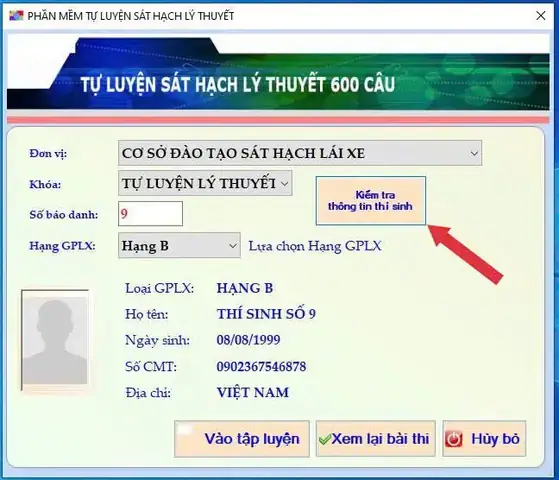Click the address value VIỆT NAM

(253, 392)
